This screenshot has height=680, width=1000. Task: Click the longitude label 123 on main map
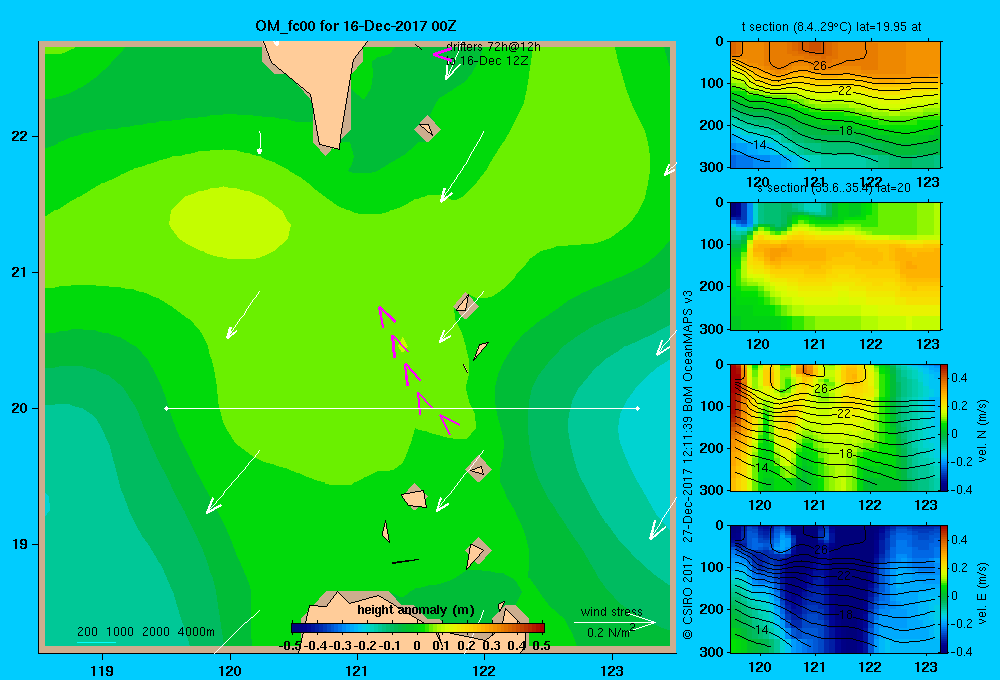[x=612, y=670]
